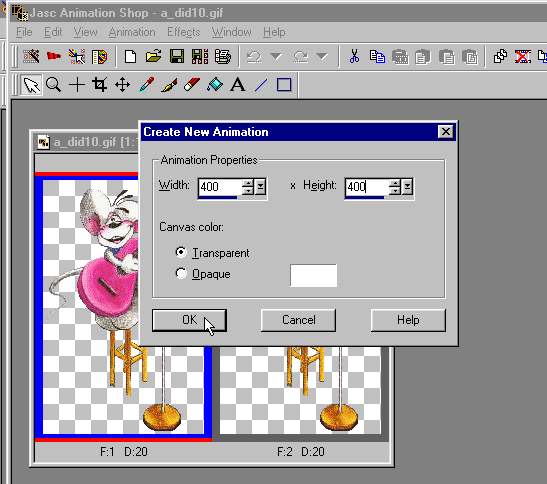547x484 pixels.
Task: Open the File menu
Action: point(24,32)
